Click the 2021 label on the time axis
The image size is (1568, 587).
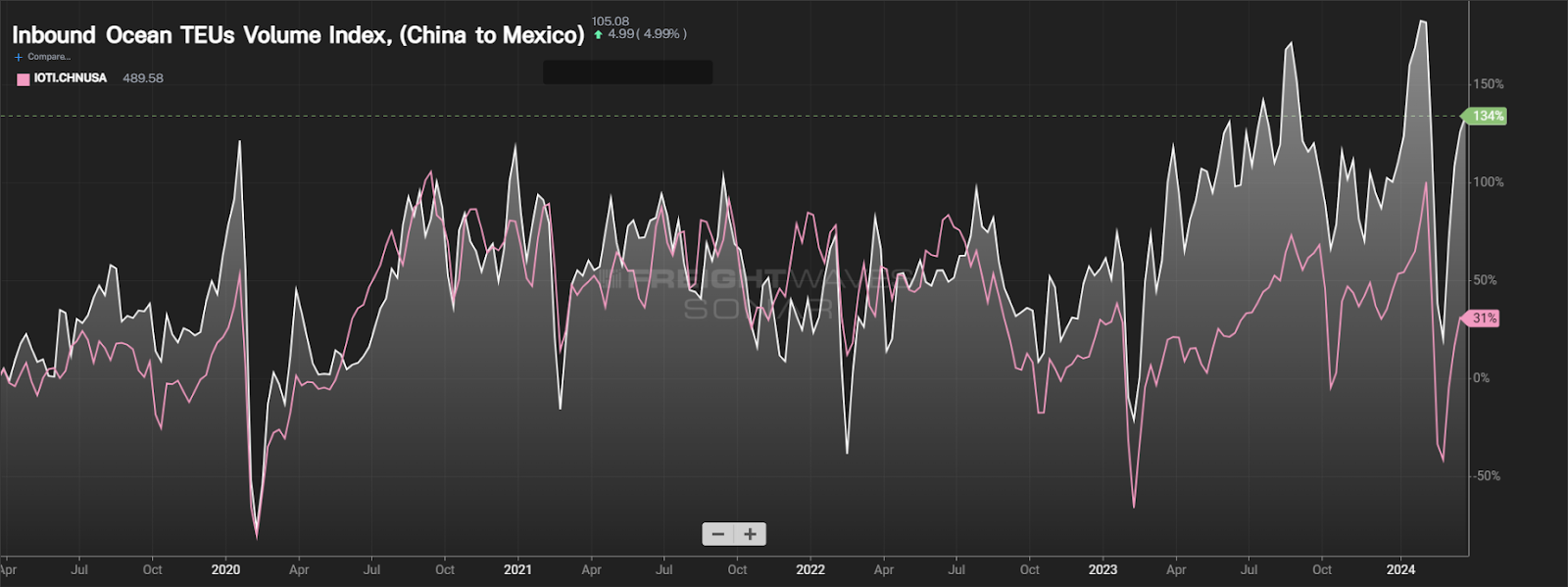(517, 569)
